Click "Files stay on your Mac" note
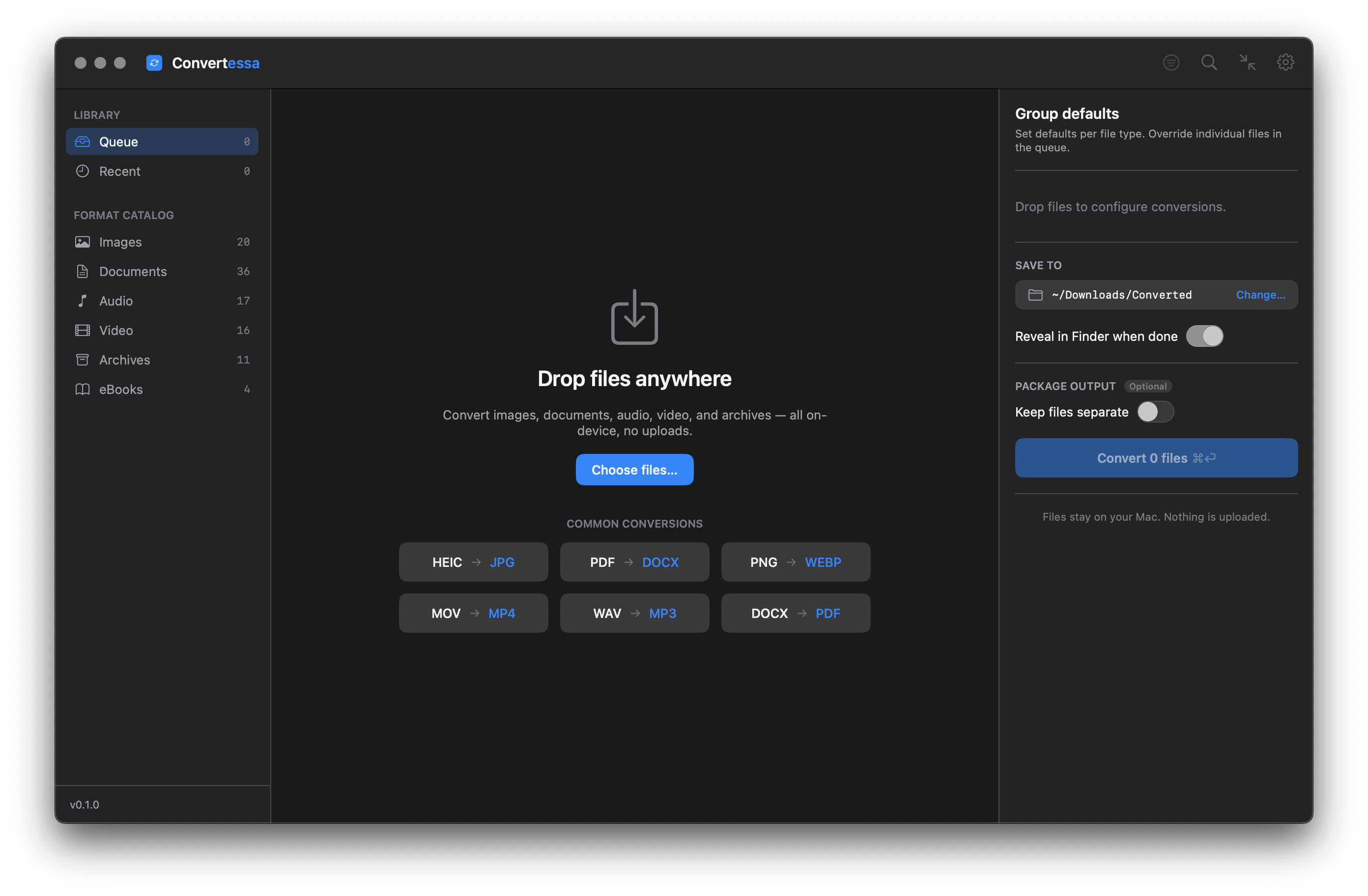 [1156, 517]
